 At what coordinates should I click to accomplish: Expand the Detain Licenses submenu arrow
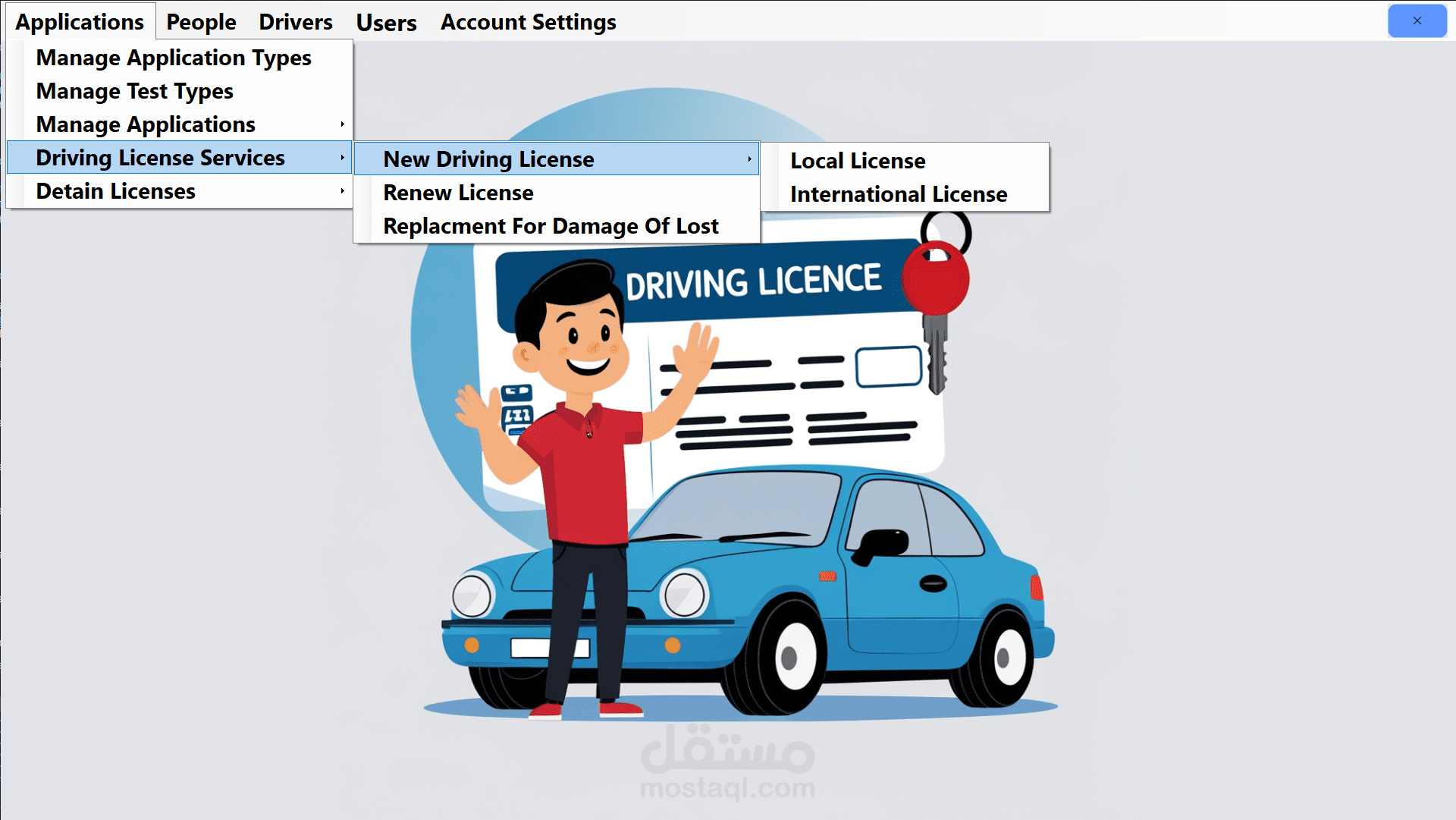tap(342, 191)
